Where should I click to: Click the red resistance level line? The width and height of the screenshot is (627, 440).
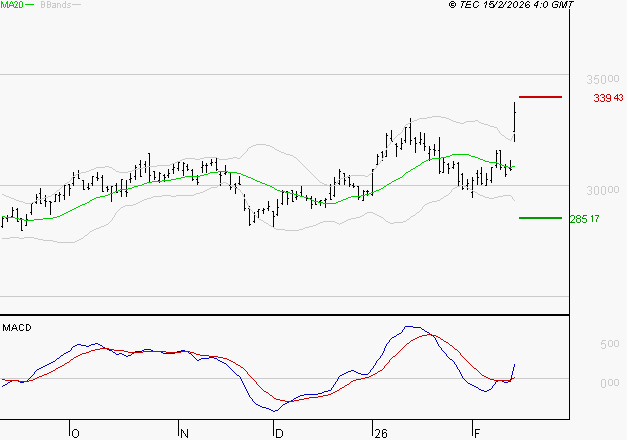click(540, 97)
